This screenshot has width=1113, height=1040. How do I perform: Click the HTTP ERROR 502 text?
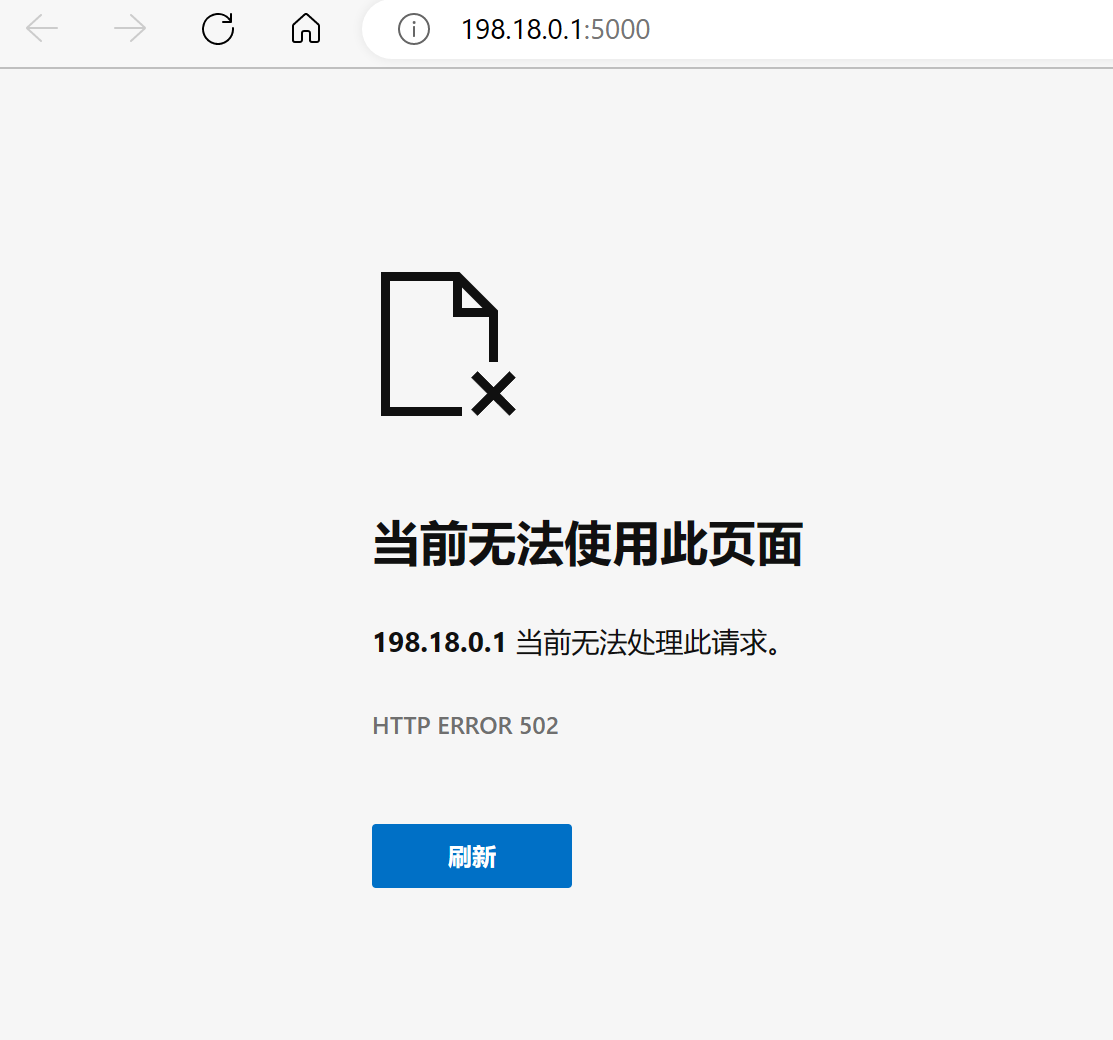click(x=465, y=726)
